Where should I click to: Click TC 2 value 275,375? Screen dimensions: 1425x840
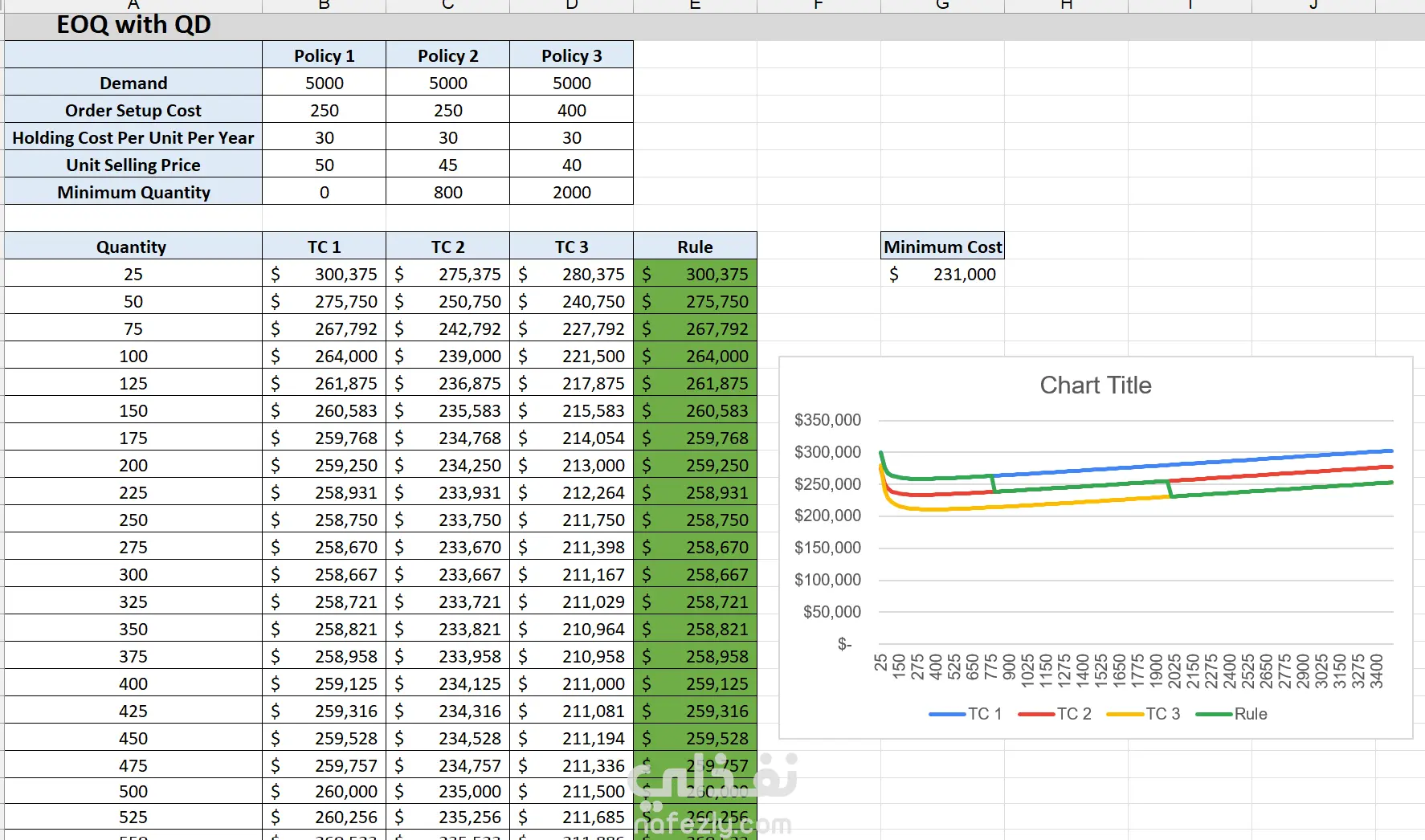(x=447, y=274)
